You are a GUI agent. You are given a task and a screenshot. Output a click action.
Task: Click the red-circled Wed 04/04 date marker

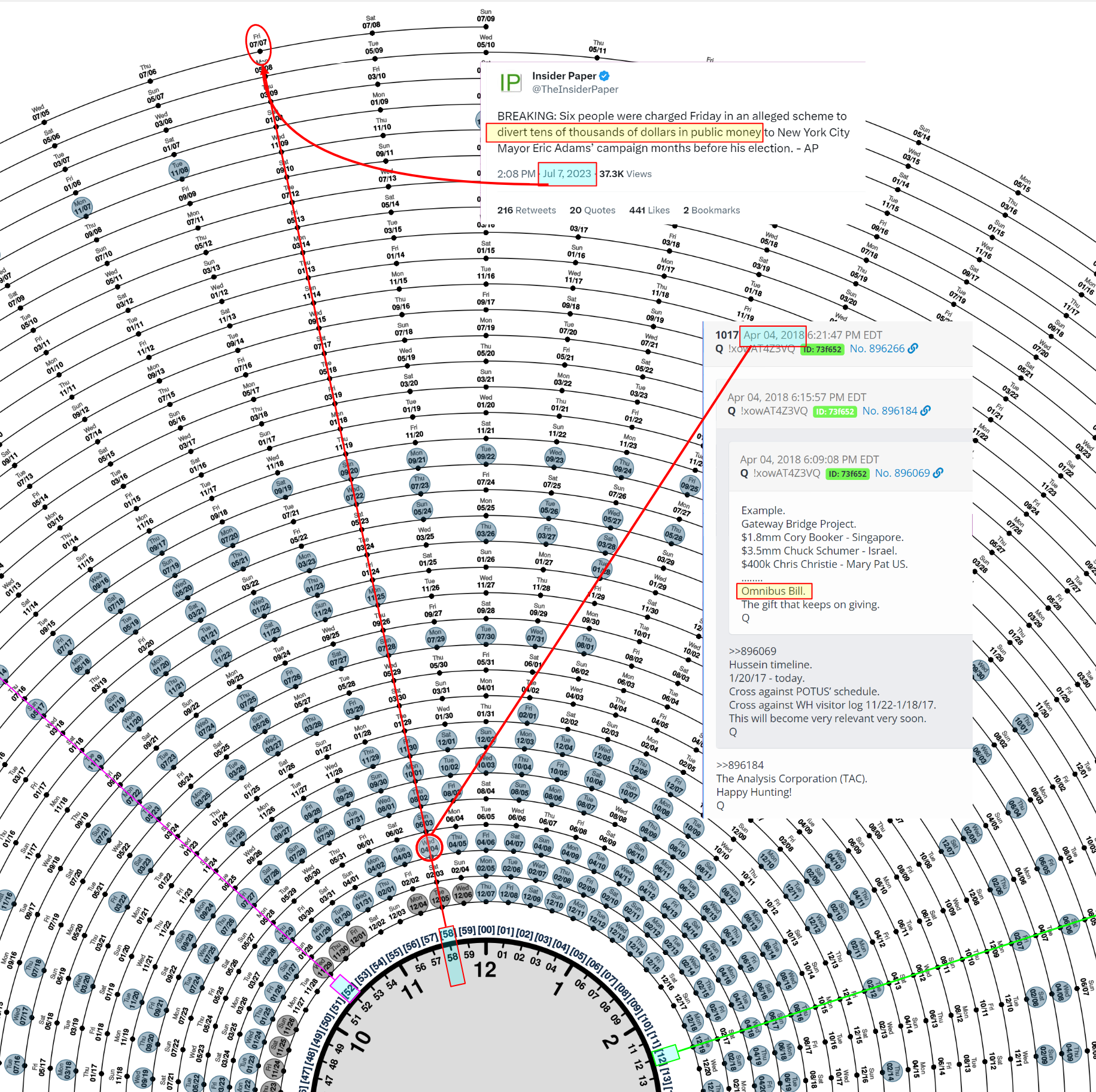pos(429,847)
